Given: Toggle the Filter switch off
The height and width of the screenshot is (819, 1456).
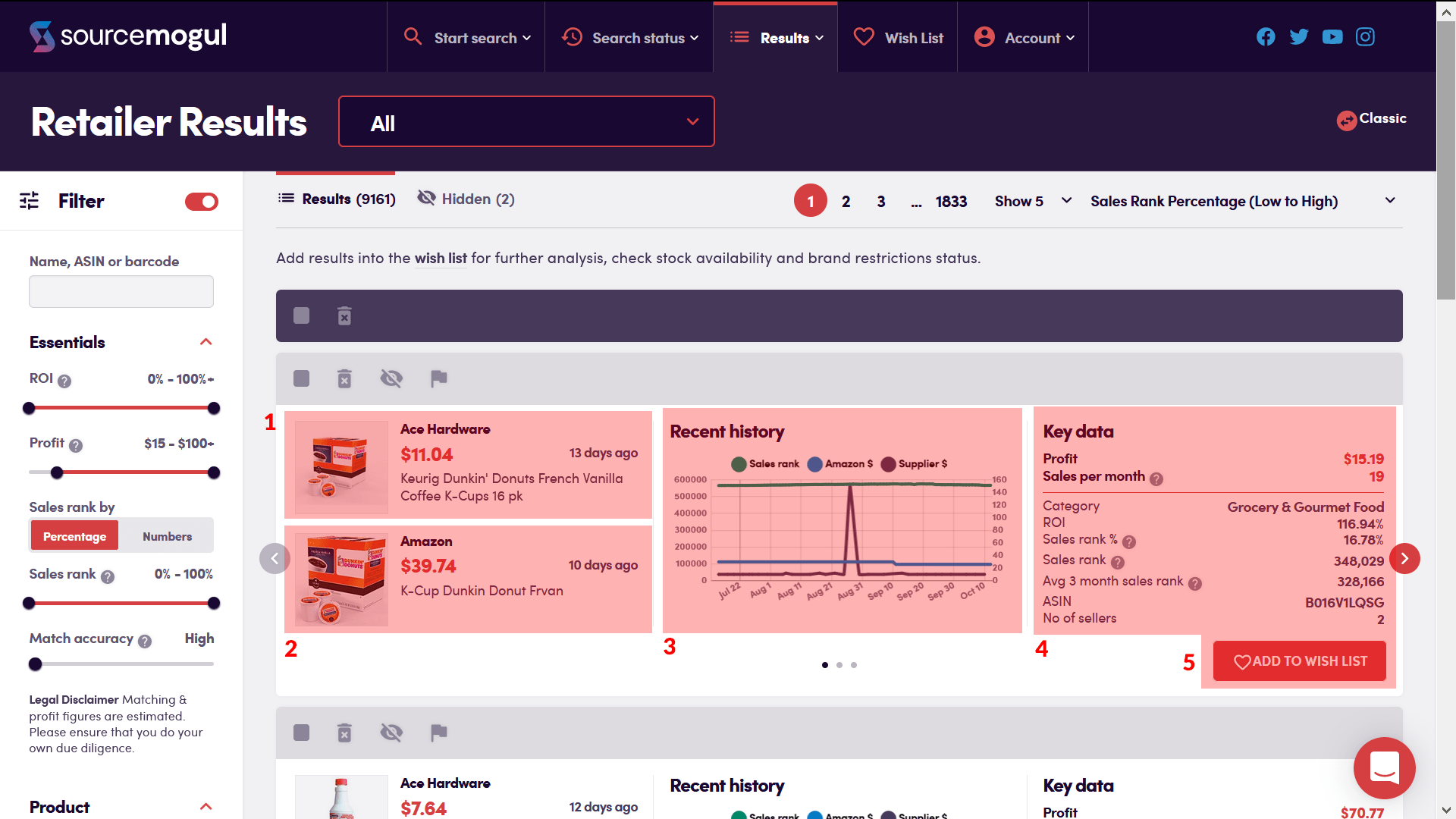Looking at the screenshot, I should 202,202.
